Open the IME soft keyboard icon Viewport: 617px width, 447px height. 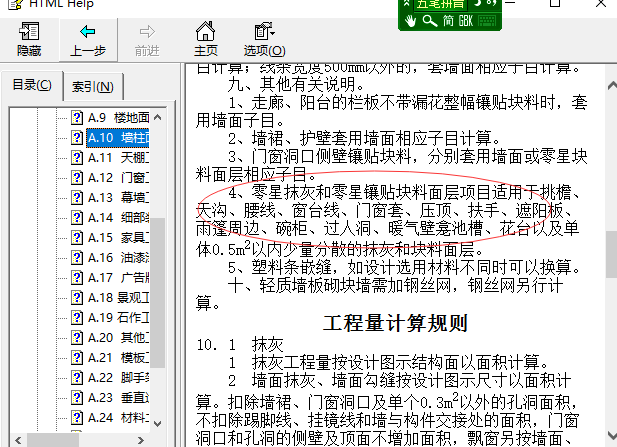[487, 21]
